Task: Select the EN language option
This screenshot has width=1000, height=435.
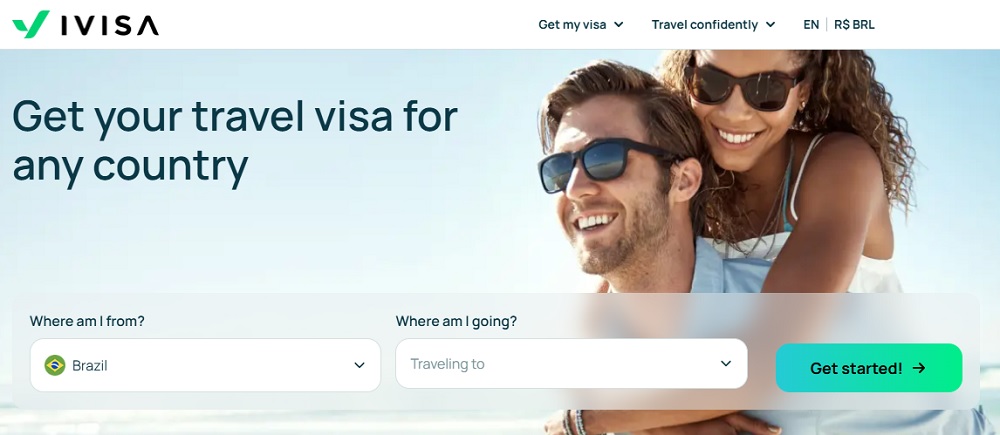Action: coord(811,25)
